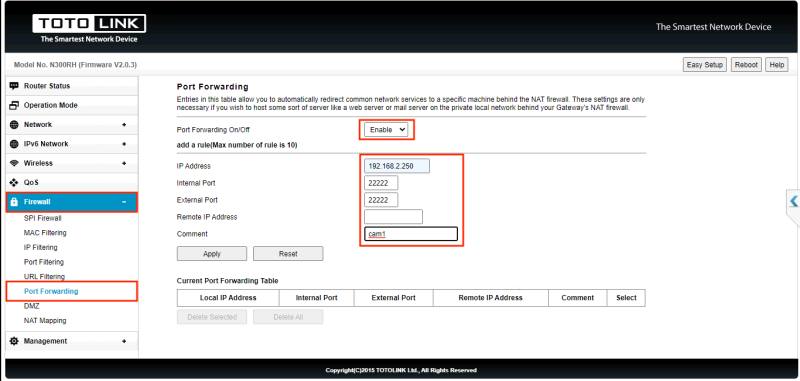
Task: Click the Remote IP Address input field
Action: coord(393,216)
